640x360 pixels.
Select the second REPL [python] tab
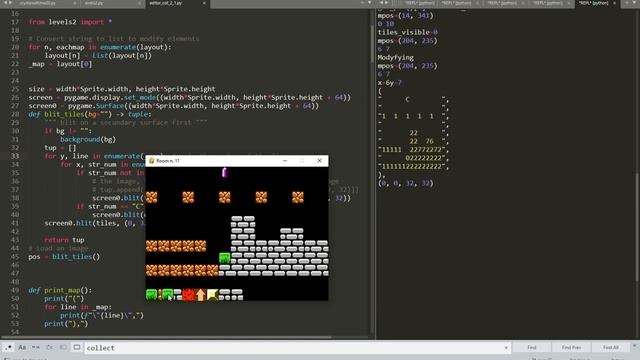[460, 3]
